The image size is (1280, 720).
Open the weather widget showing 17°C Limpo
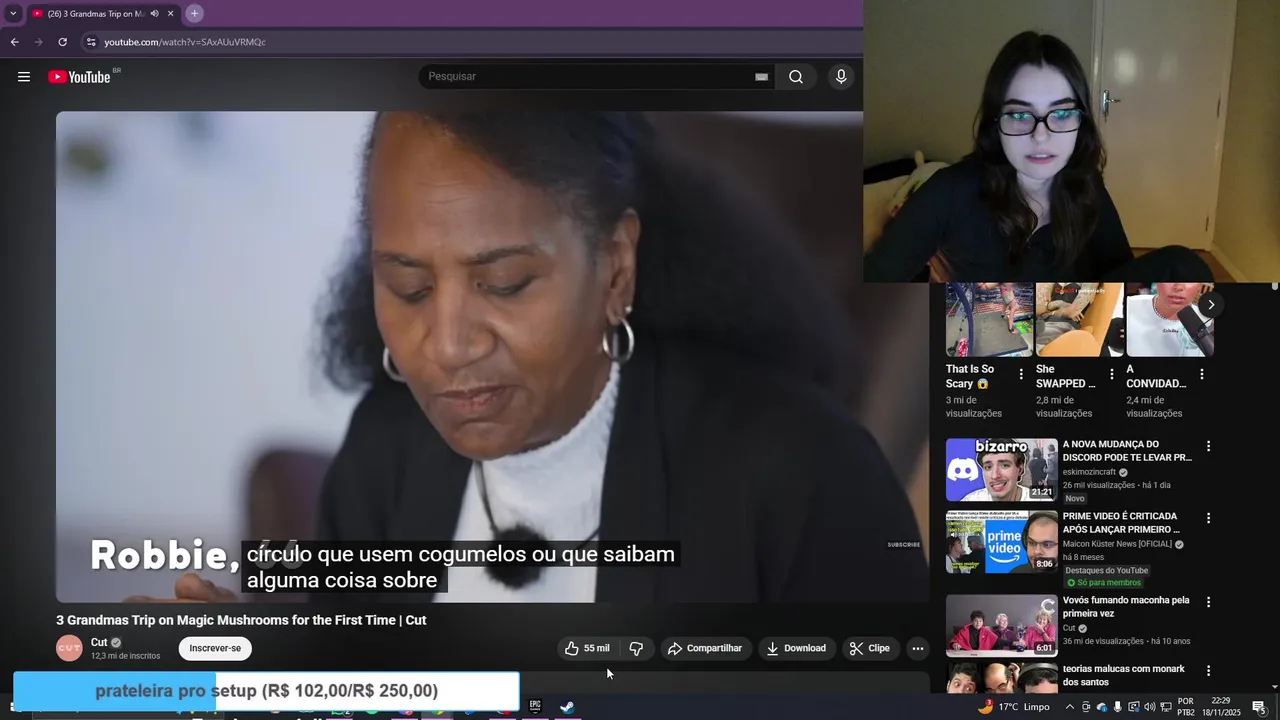pos(1013,707)
